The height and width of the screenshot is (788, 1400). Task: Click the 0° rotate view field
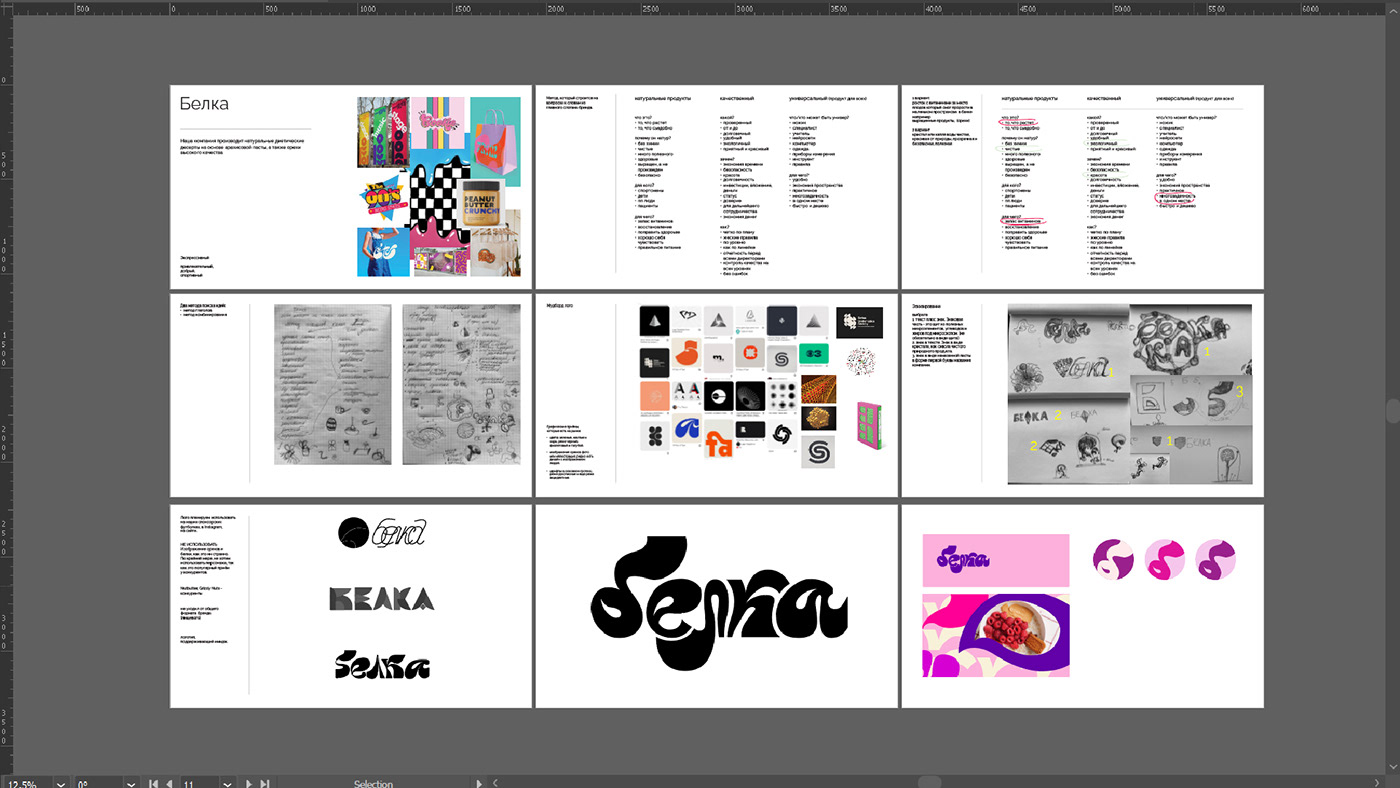[97, 783]
